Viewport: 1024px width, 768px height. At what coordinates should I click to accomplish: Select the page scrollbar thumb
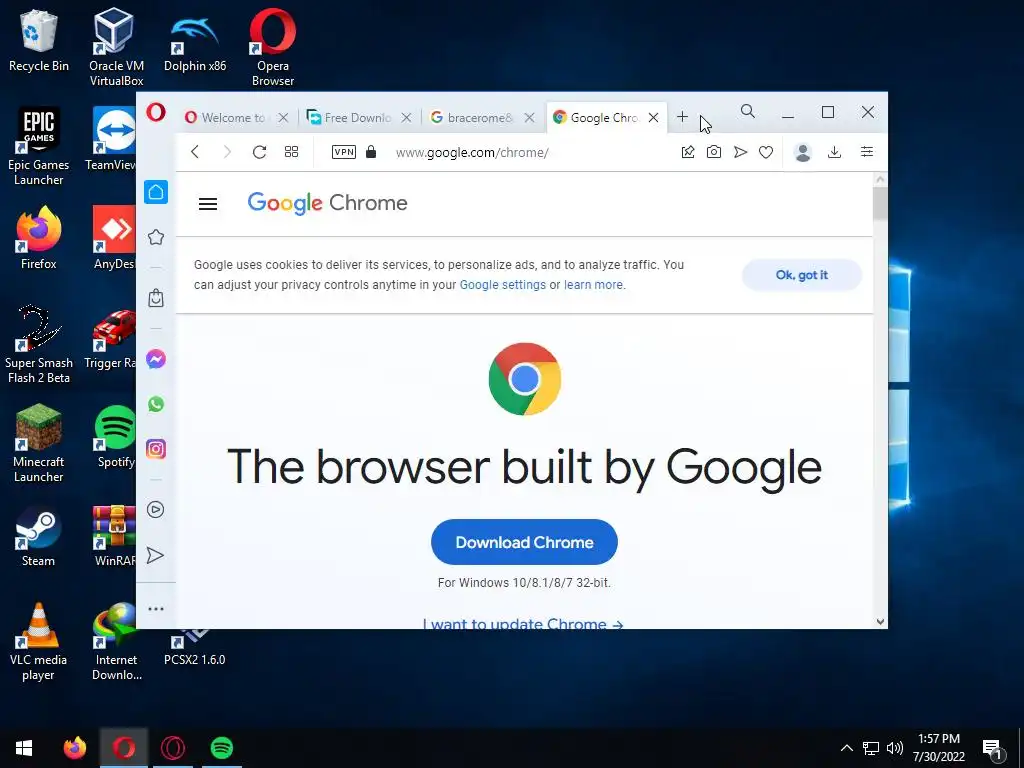[x=880, y=204]
